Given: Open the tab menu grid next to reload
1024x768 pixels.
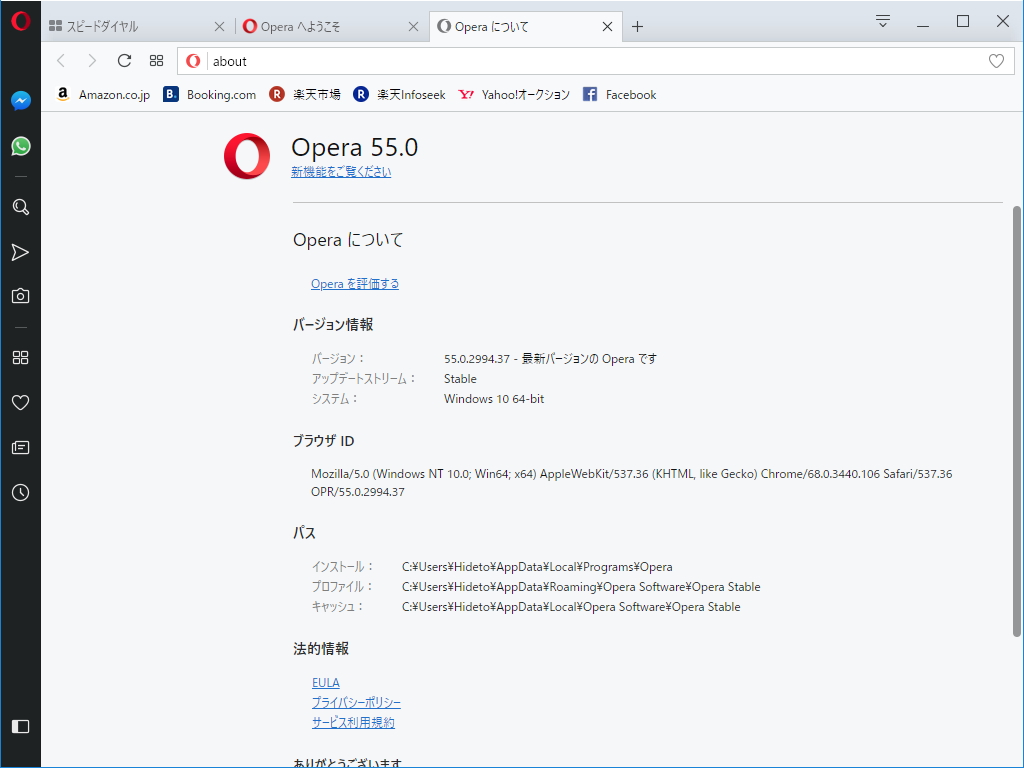Looking at the screenshot, I should 156,61.
